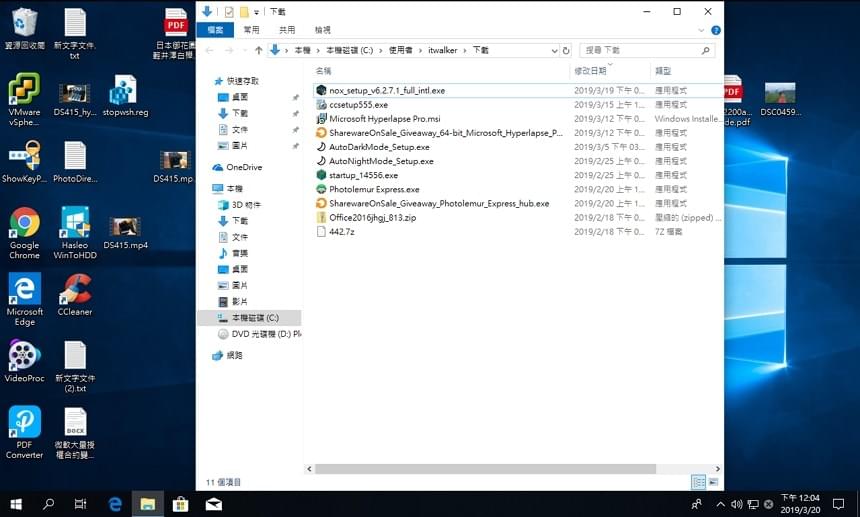Select nox_setup_v6.2.7.1_full_intl.exe file
This screenshot has width=860, height=517.
tap(387, 90)
